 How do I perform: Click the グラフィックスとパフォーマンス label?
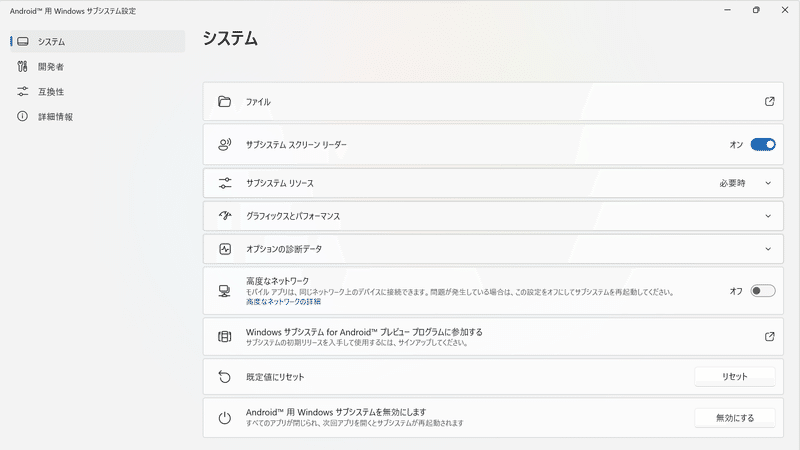[x=293, y=216]
